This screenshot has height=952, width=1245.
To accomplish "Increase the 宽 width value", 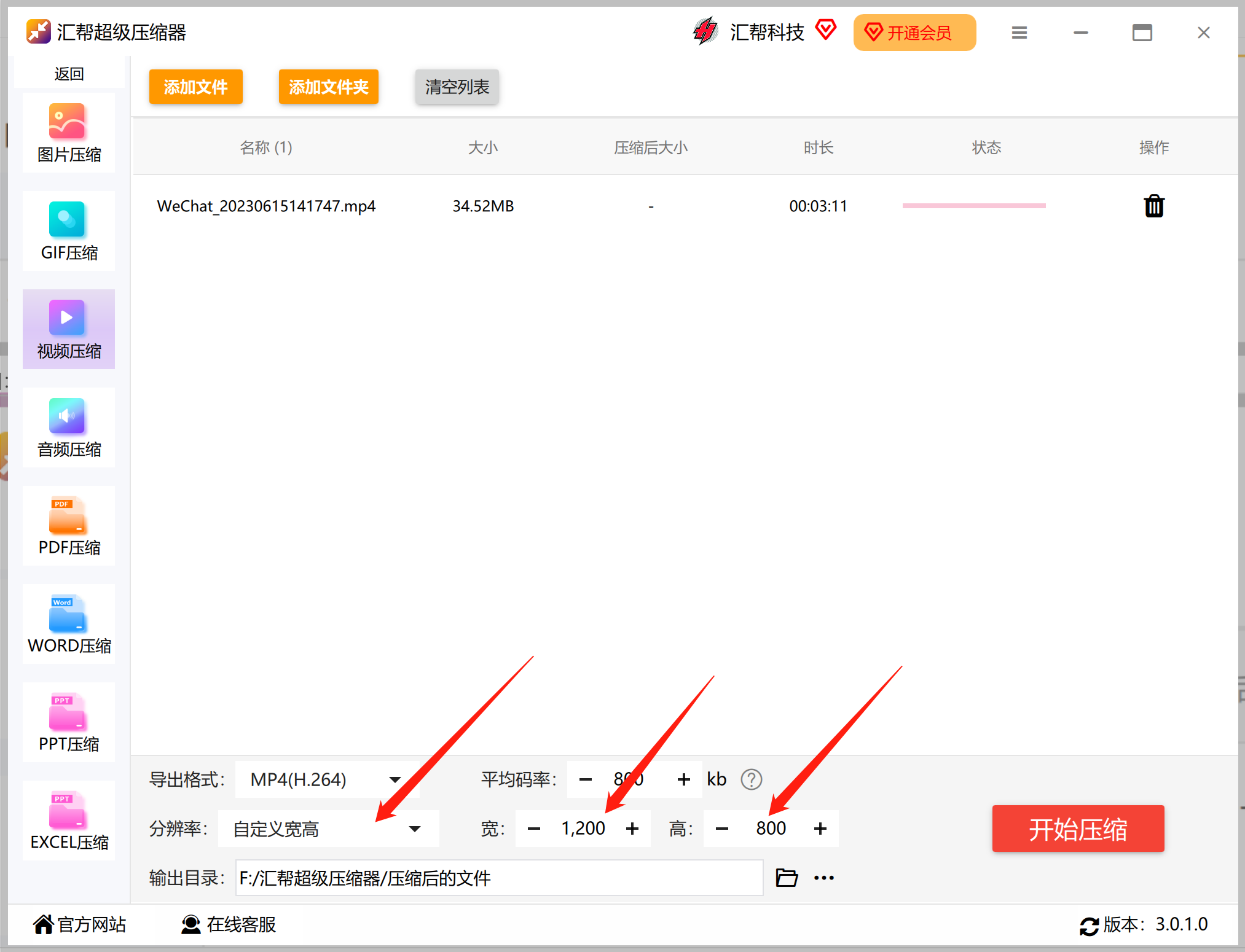I will 632,829.
